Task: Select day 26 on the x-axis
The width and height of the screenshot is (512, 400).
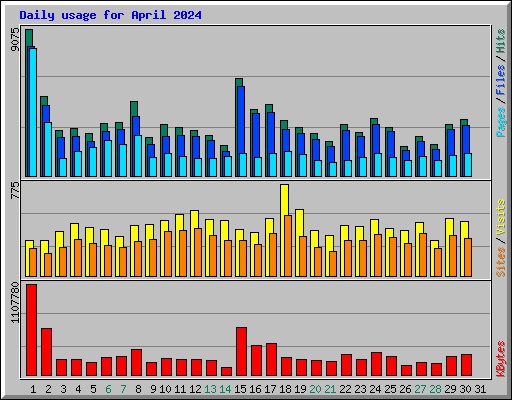Action: [405, 389]
